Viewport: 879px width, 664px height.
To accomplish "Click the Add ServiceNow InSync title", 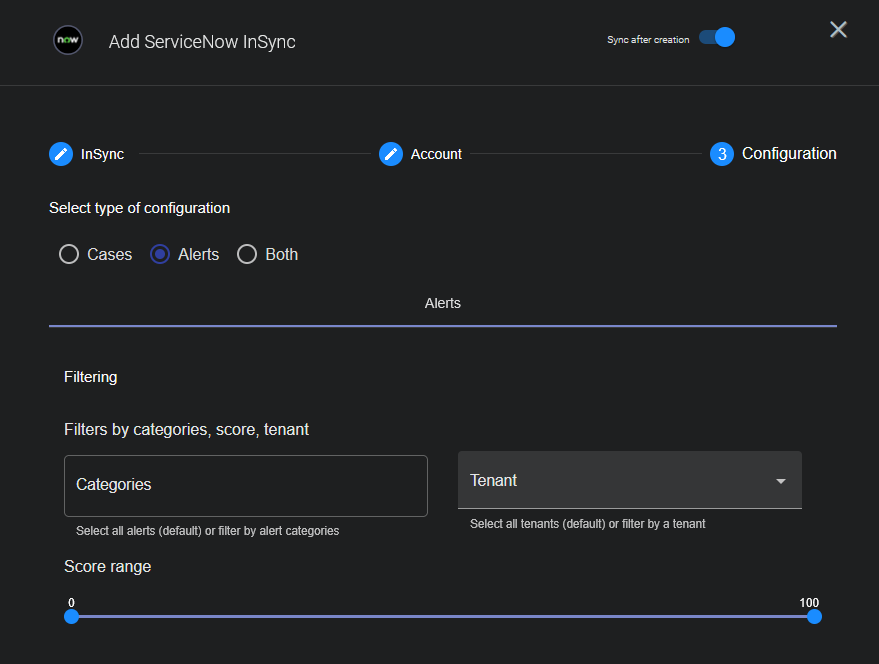I will pyautogui.click(x=202, y=42).
